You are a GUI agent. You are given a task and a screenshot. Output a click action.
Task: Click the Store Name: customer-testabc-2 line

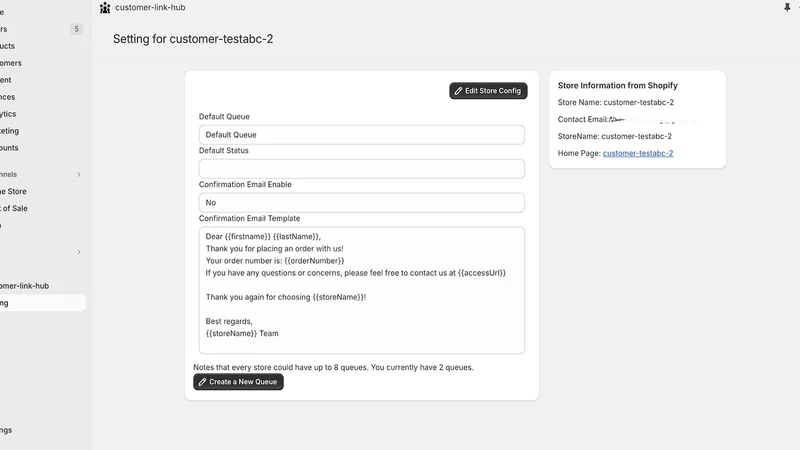click(615, 102)
